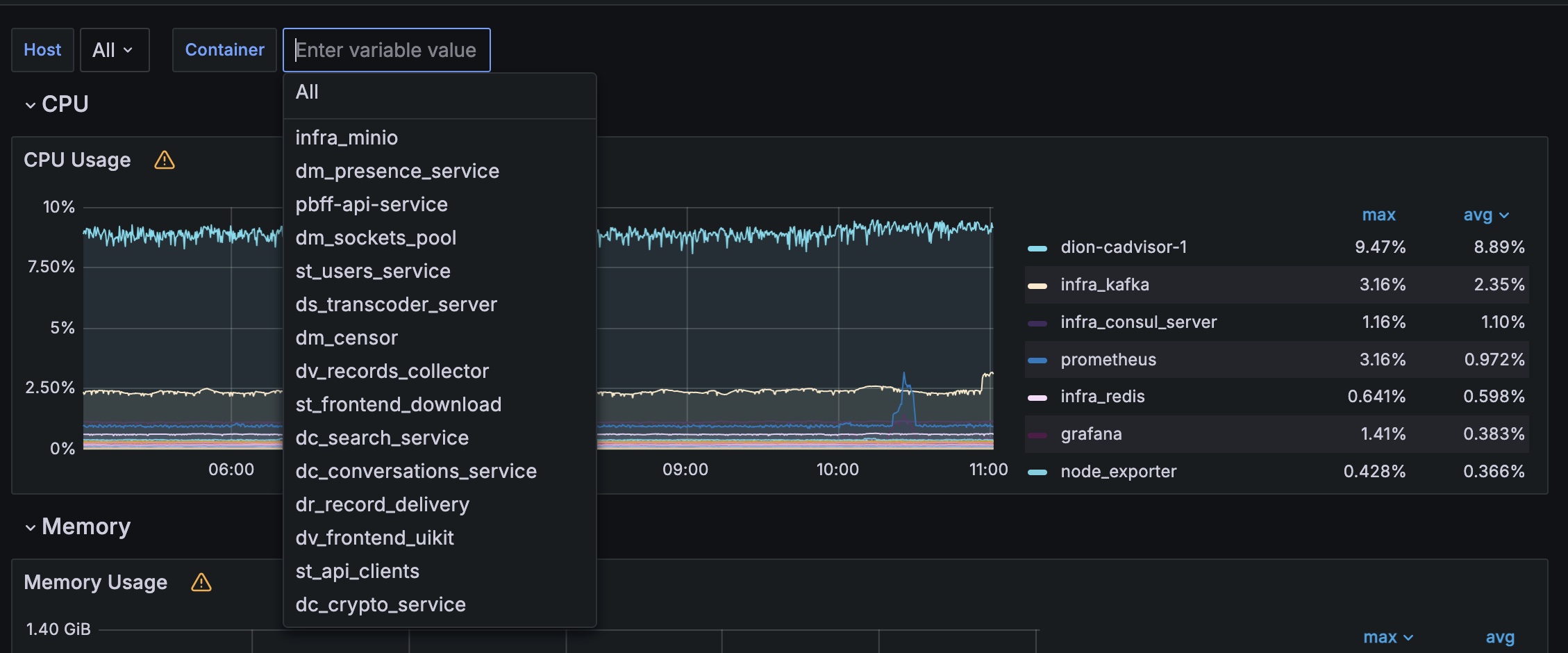Click the Container variable label

224,50
